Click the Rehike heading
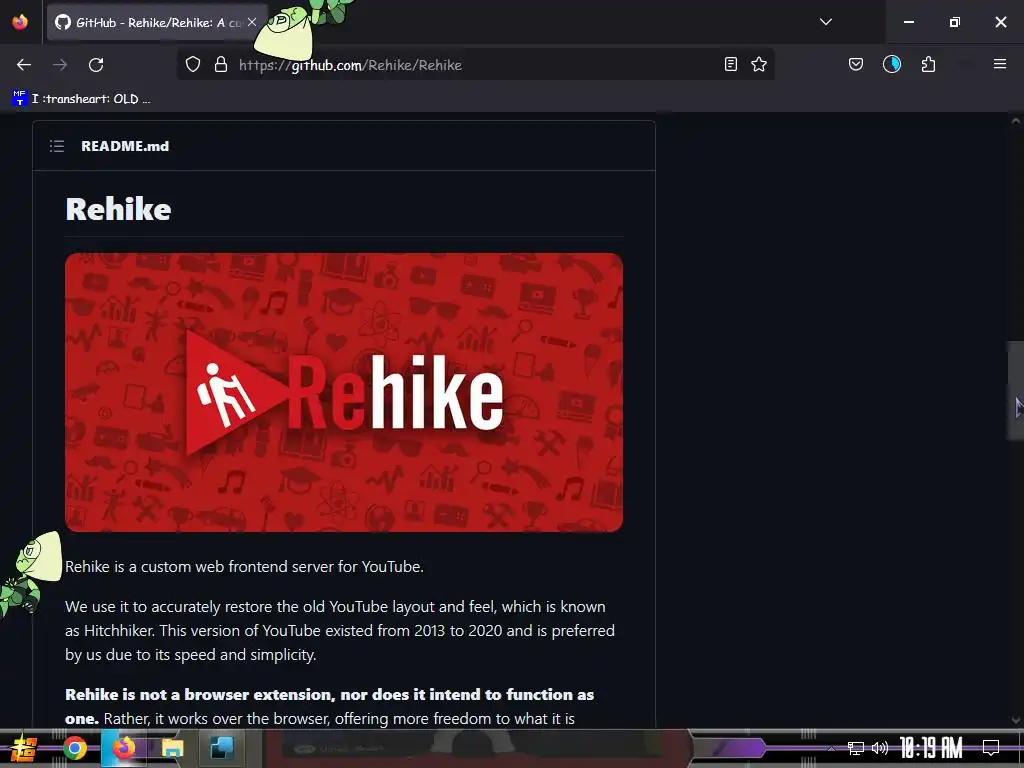The height and width of the screenshot is (768, 1024). point(118,210)
